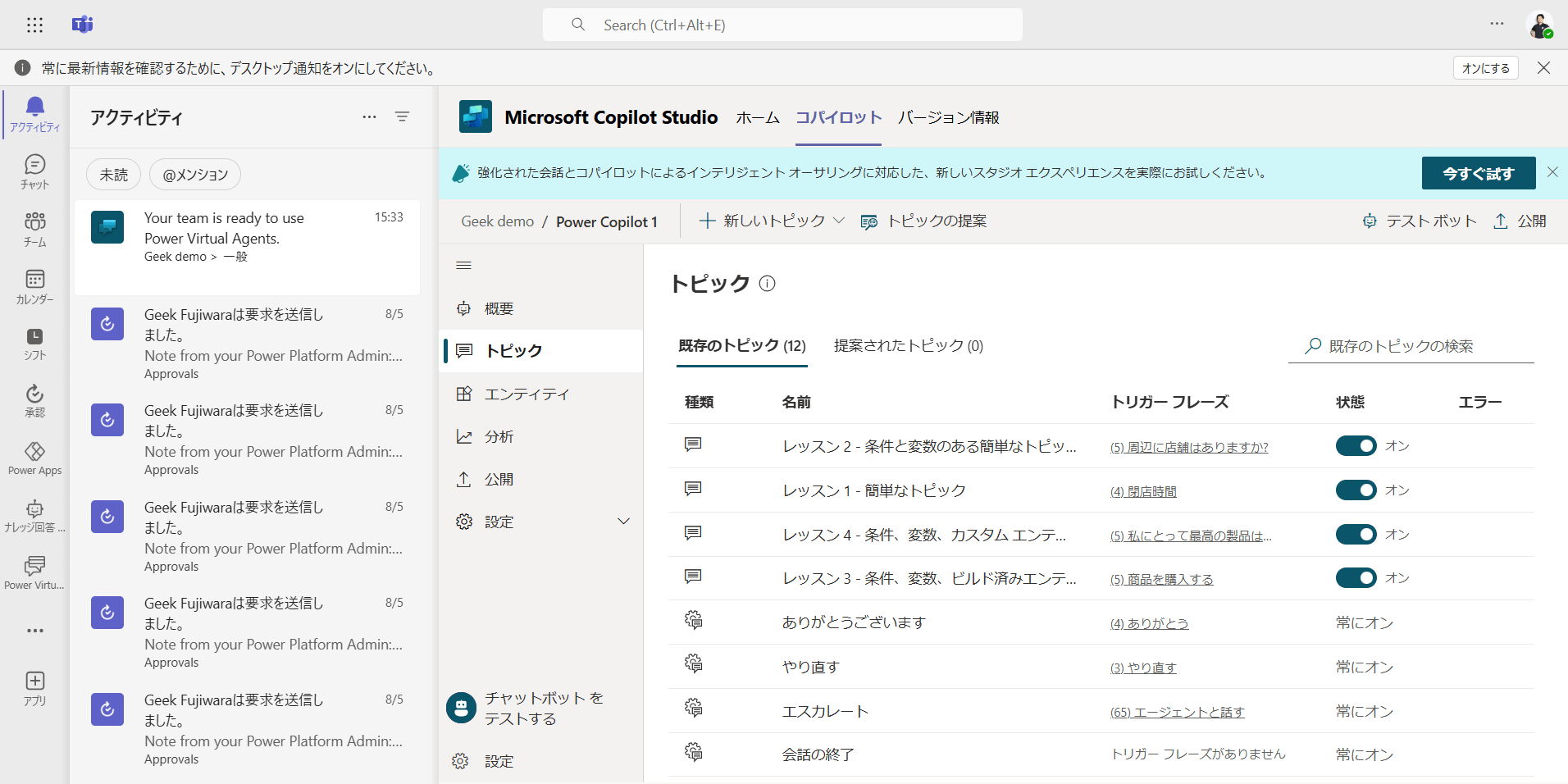Viewport: 1568px width, 784px height.
Task: Go to the ホーム tab in Copilot Studio
Action: point(757,117)
